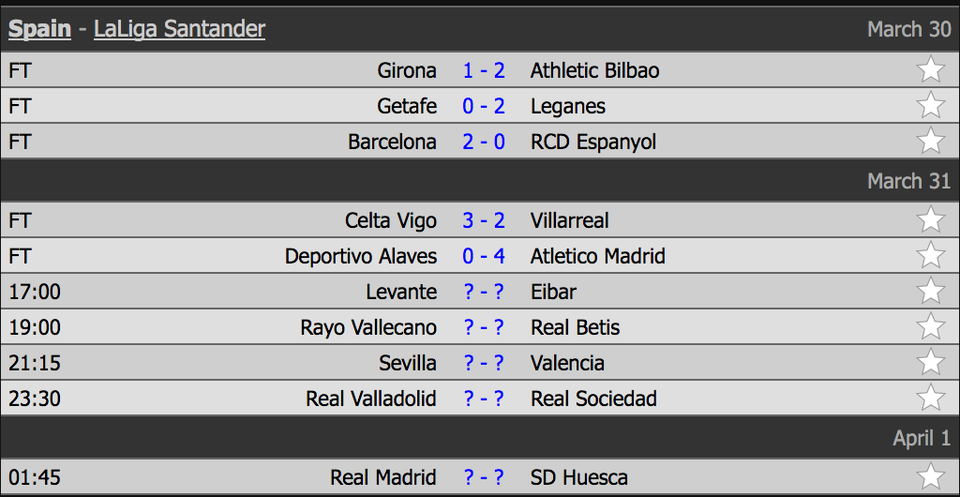Open the Girona 1 - 2 score details
Viewport: 960px width, 497px height.
[x=484, y=71]
